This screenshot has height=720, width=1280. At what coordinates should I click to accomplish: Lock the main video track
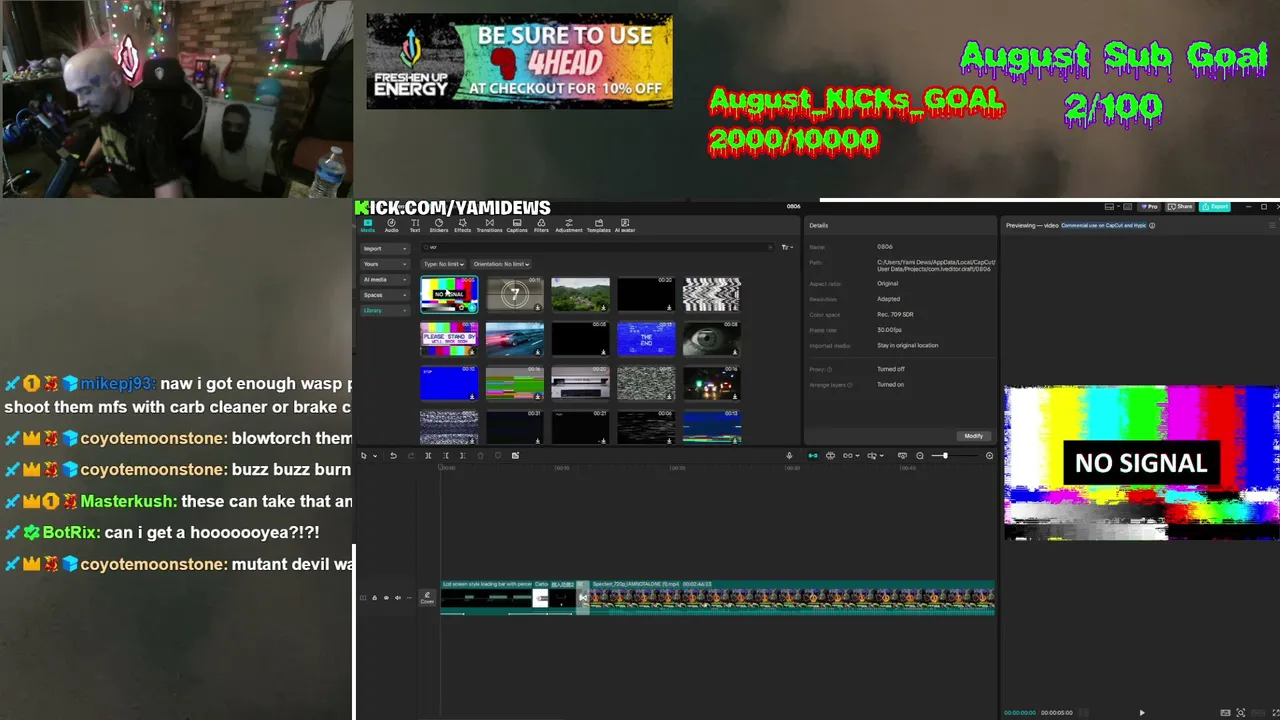point(374,598)
